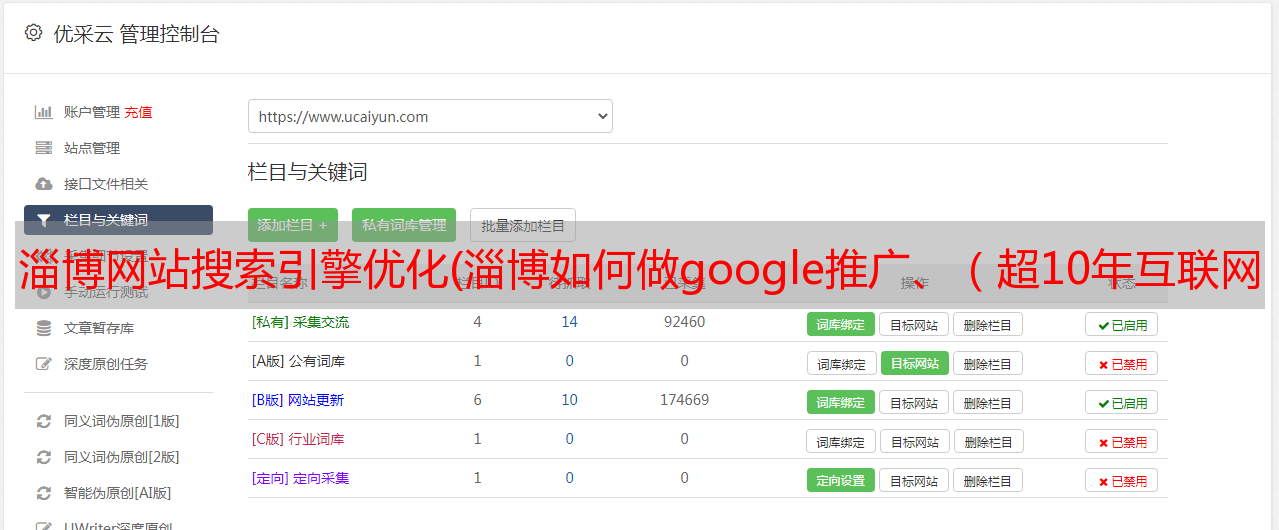Open 接口文件相关 menu item
The height and width of the screenshot is (530, 1279).
tap(106, 184)
